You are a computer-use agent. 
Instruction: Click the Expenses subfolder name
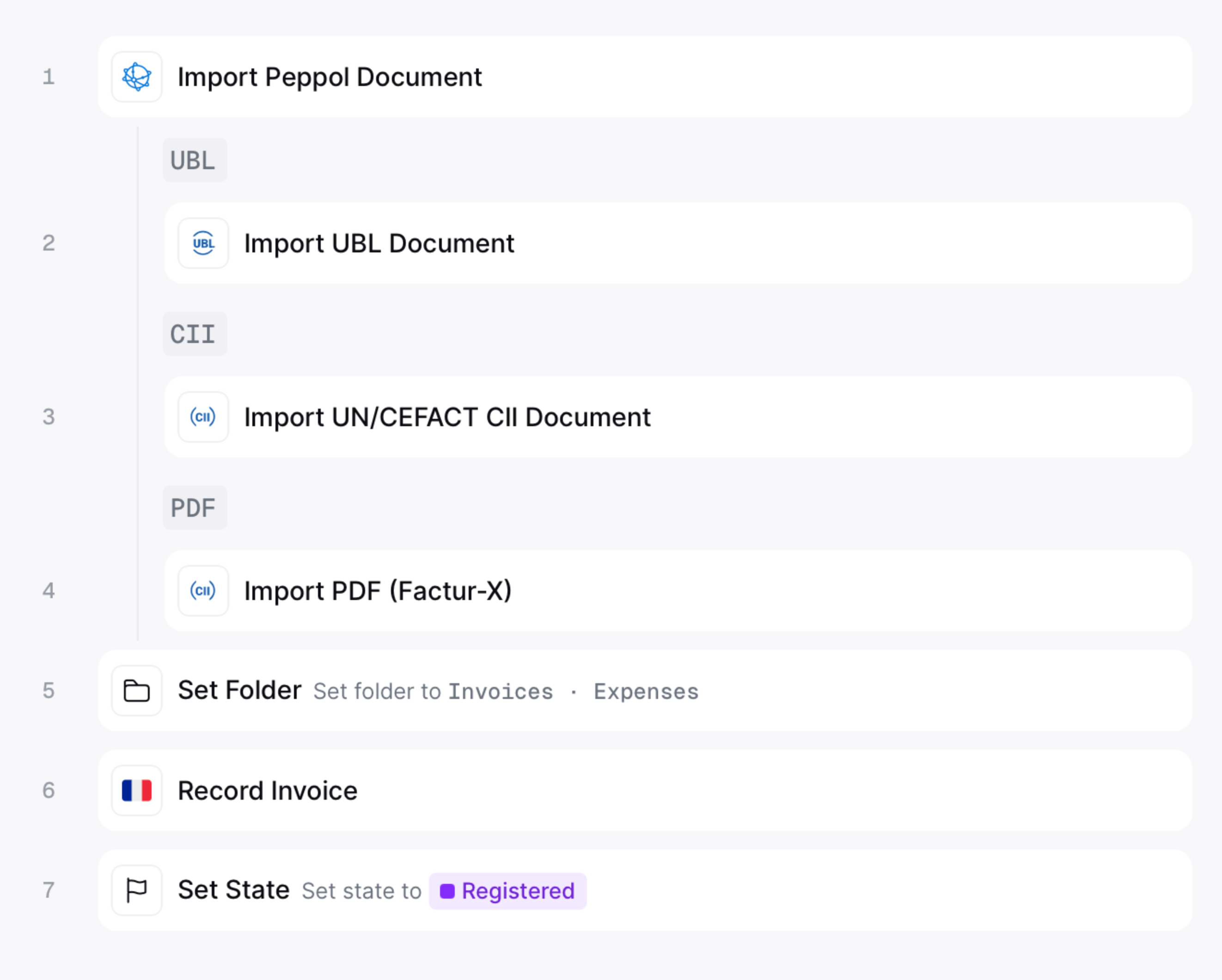pos(646,692)
